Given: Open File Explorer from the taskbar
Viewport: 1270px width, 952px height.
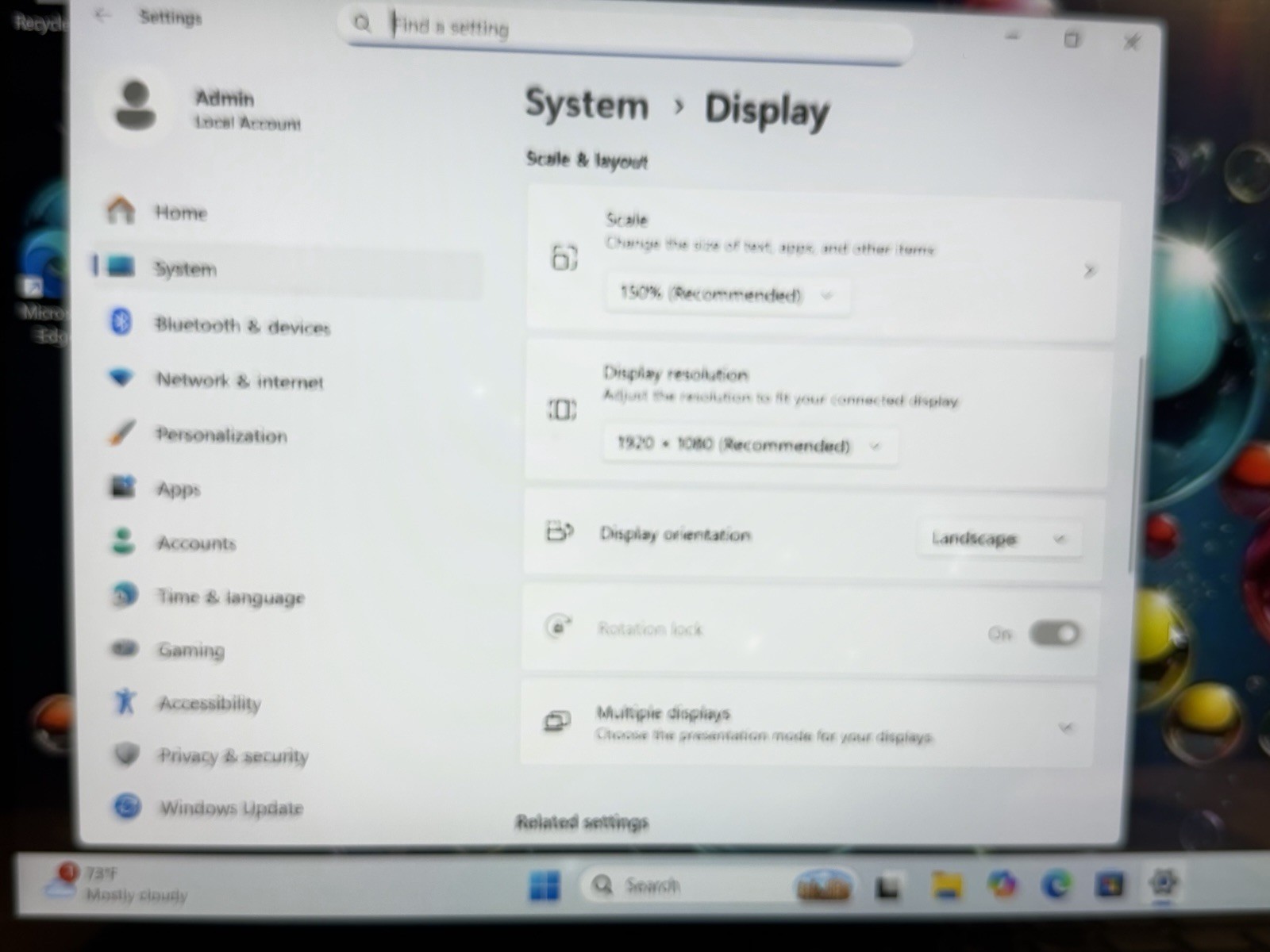Looking at the screenshot, I should pyautogui.click(x=946, y=885).
